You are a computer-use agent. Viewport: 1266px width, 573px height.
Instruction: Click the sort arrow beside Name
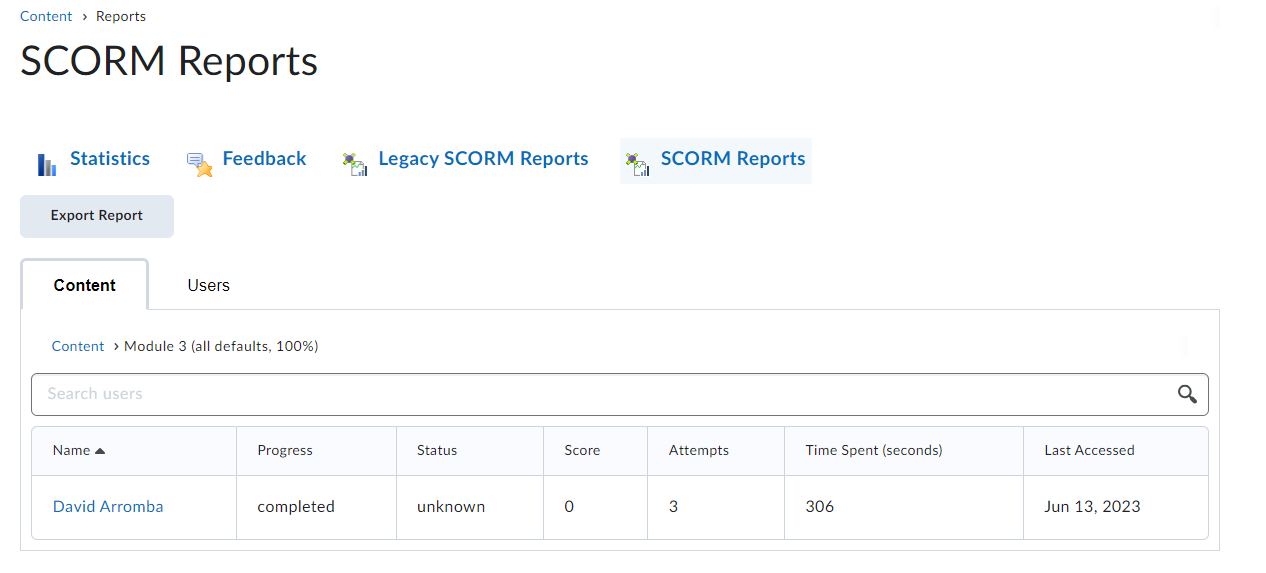(x=100, y=451)
